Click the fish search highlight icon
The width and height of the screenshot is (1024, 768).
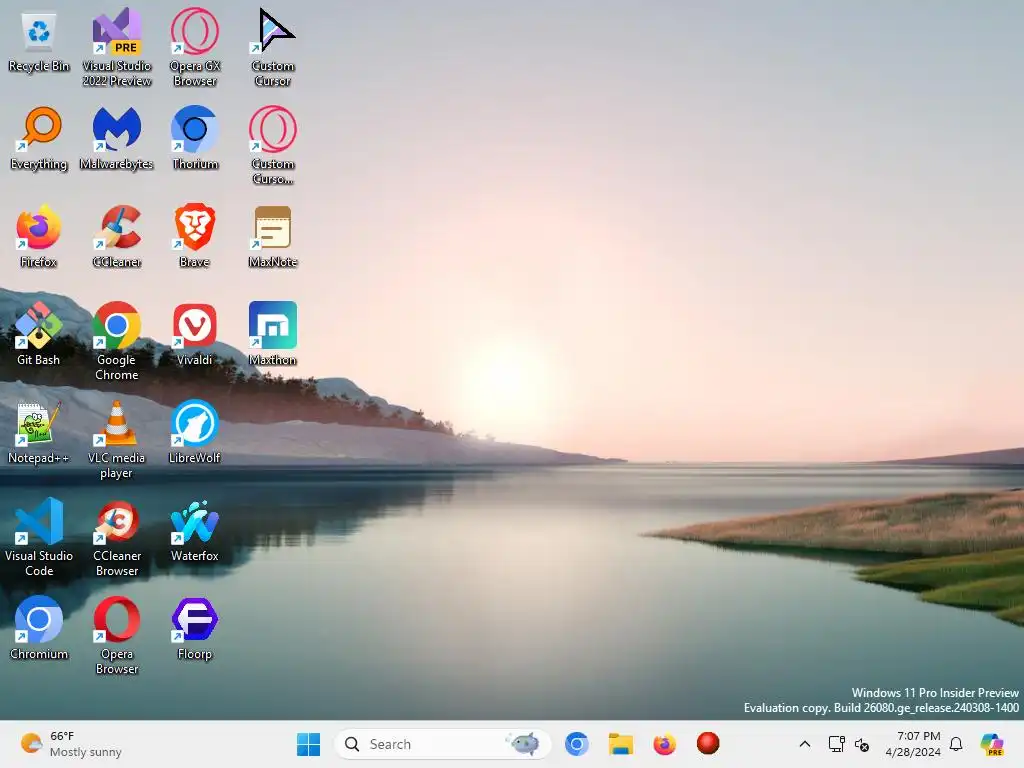point(524,743)
